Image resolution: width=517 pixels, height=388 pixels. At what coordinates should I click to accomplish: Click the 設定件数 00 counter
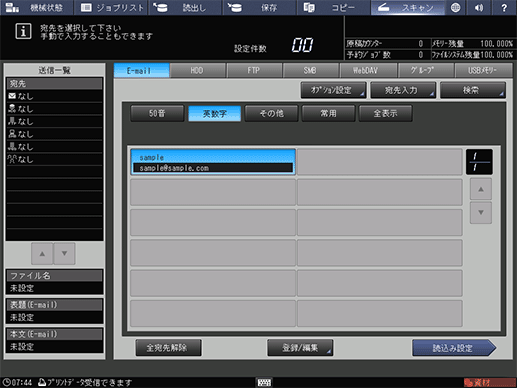[x=302, y=45]
